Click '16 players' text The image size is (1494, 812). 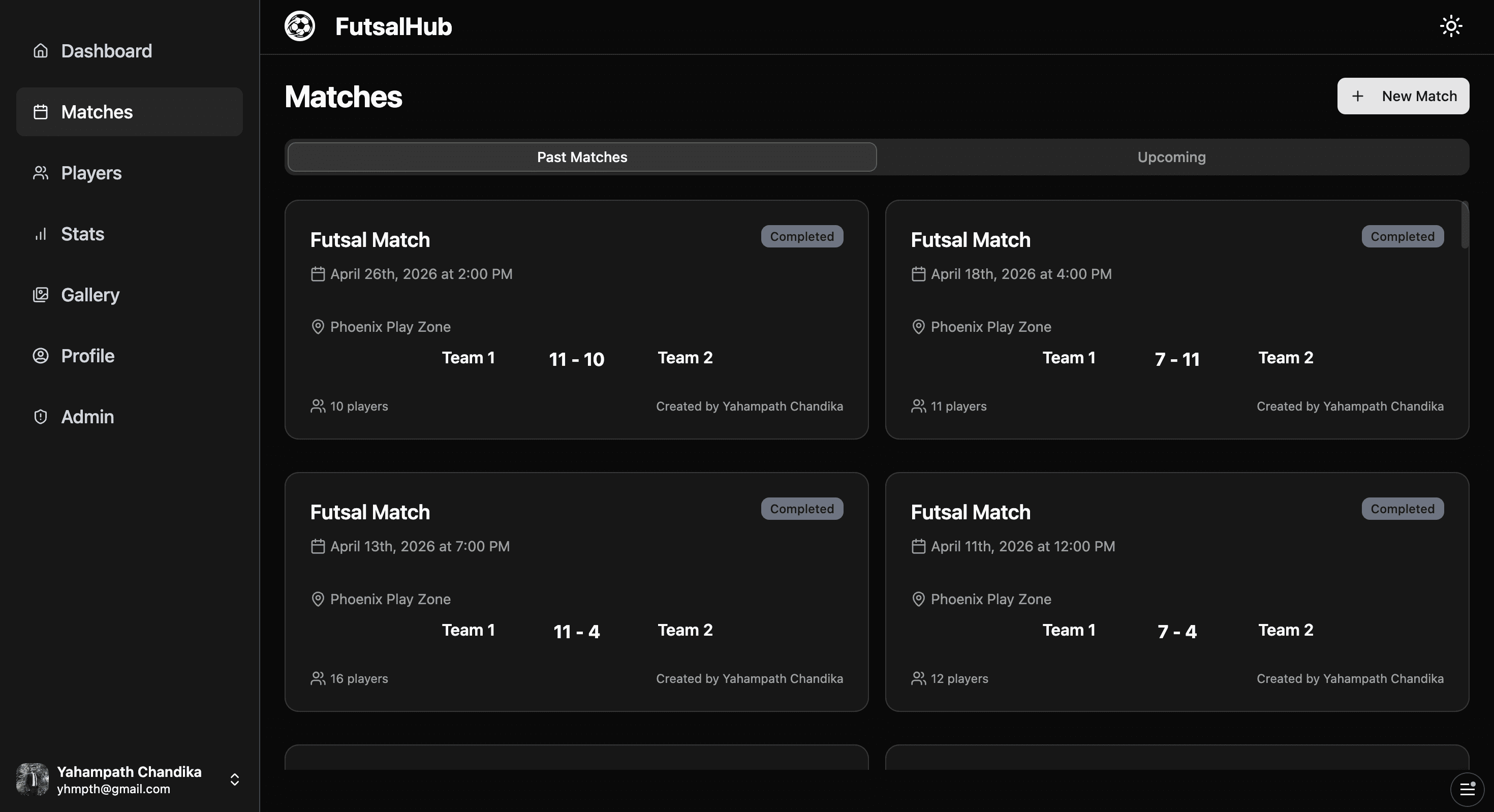[359, 678]
